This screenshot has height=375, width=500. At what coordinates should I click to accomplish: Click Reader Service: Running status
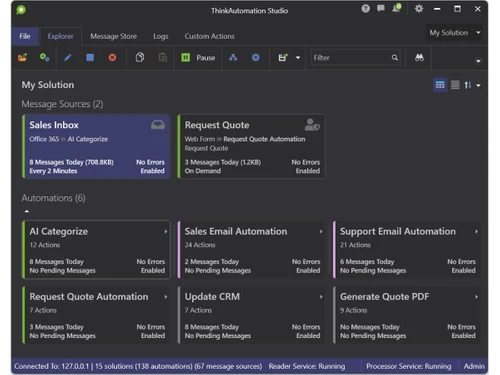307,366
